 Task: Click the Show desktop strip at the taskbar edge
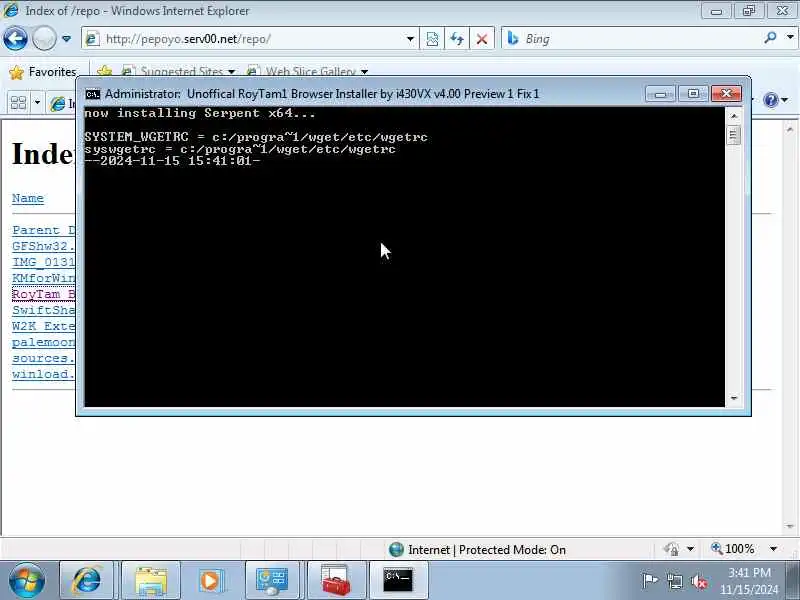coord(794,580)
